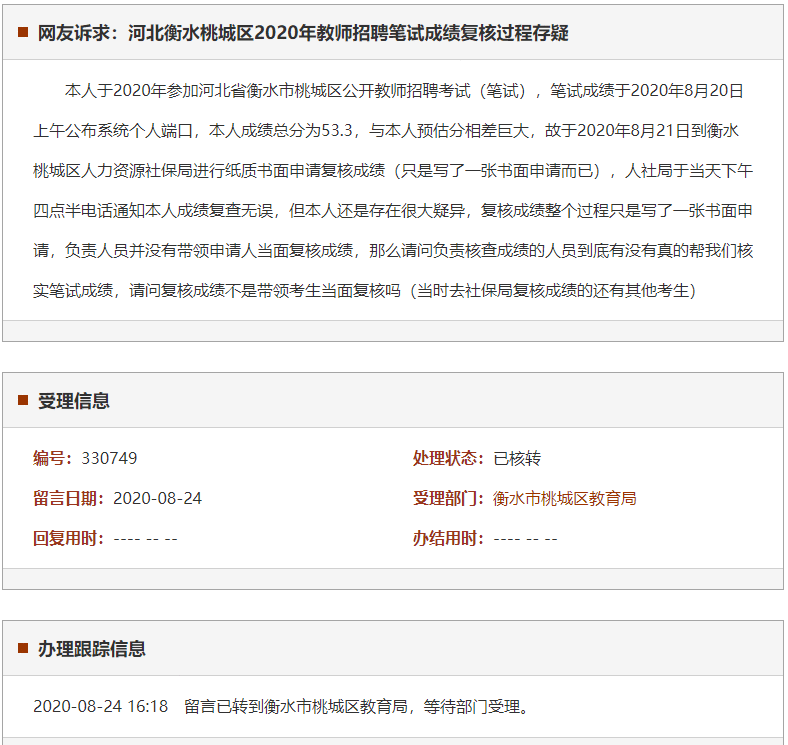Click body line starting 四点半电话通知

click(x=393, y=211)
